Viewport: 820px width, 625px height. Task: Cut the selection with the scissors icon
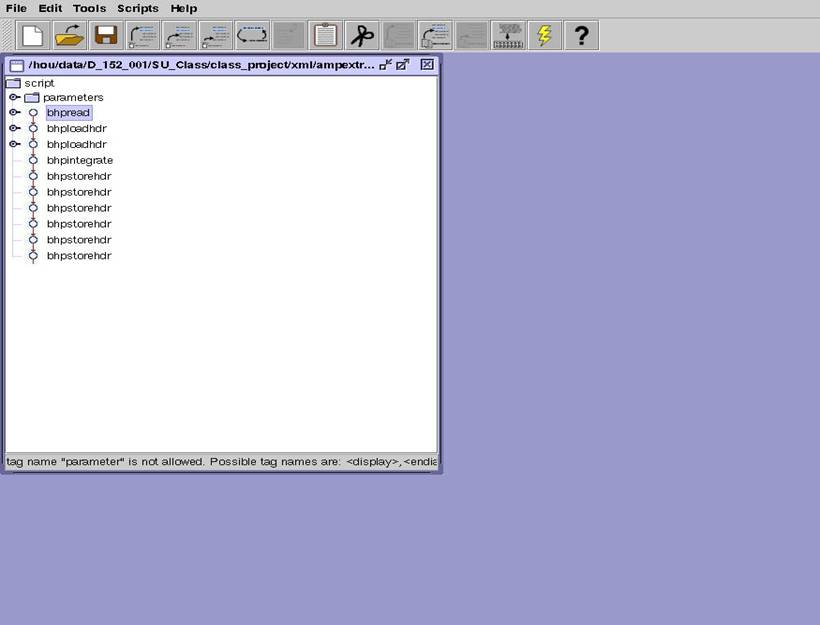point(362,36)
